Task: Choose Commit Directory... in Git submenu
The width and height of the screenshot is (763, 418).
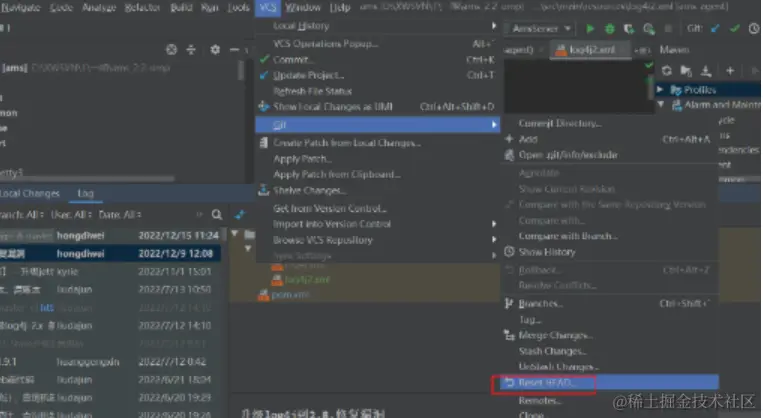Action: (610, 124)
